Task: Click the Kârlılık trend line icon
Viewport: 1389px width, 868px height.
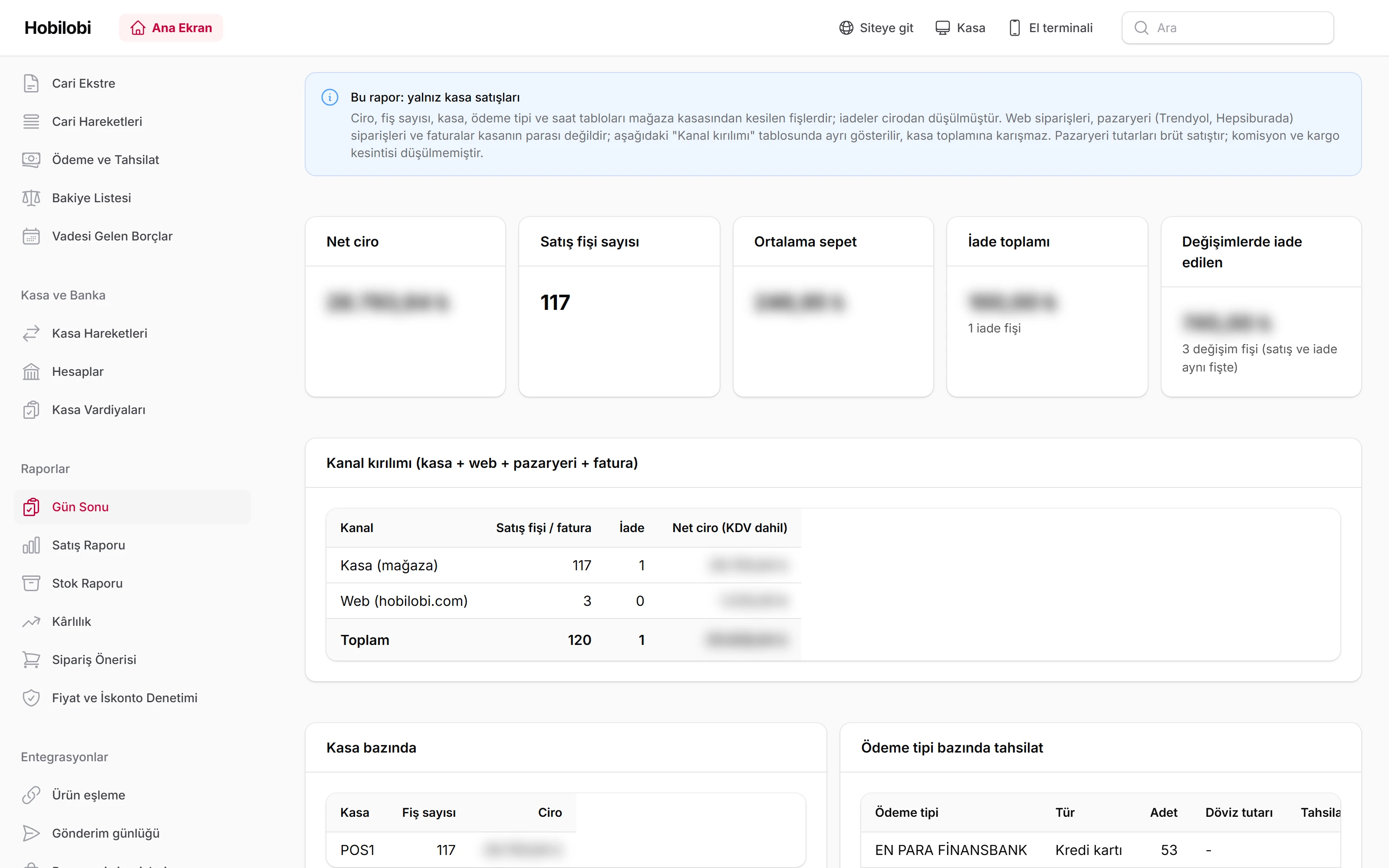Action: (x=31, y=622)
